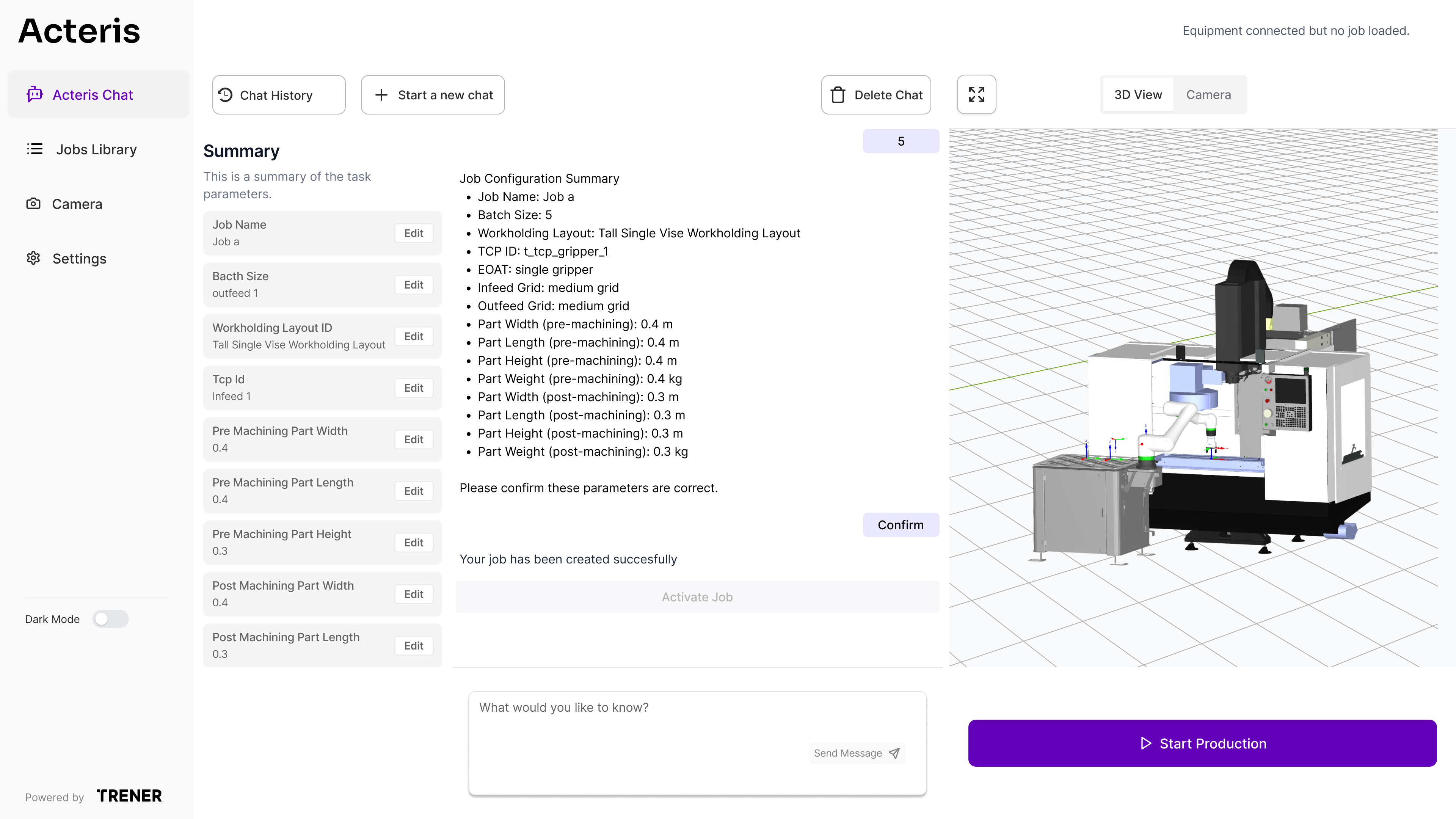Send message using the paper plane icon
1456x819 pixels.
coord(894,753)
